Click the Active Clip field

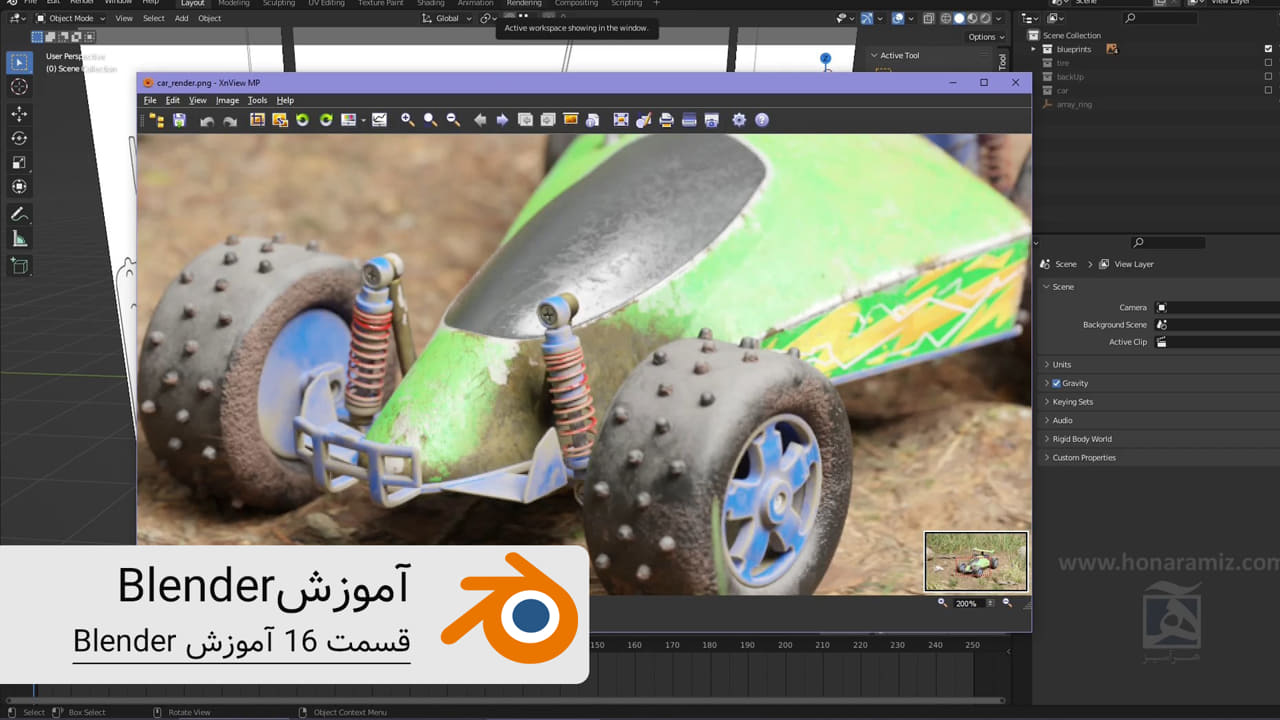point(1217,342)
